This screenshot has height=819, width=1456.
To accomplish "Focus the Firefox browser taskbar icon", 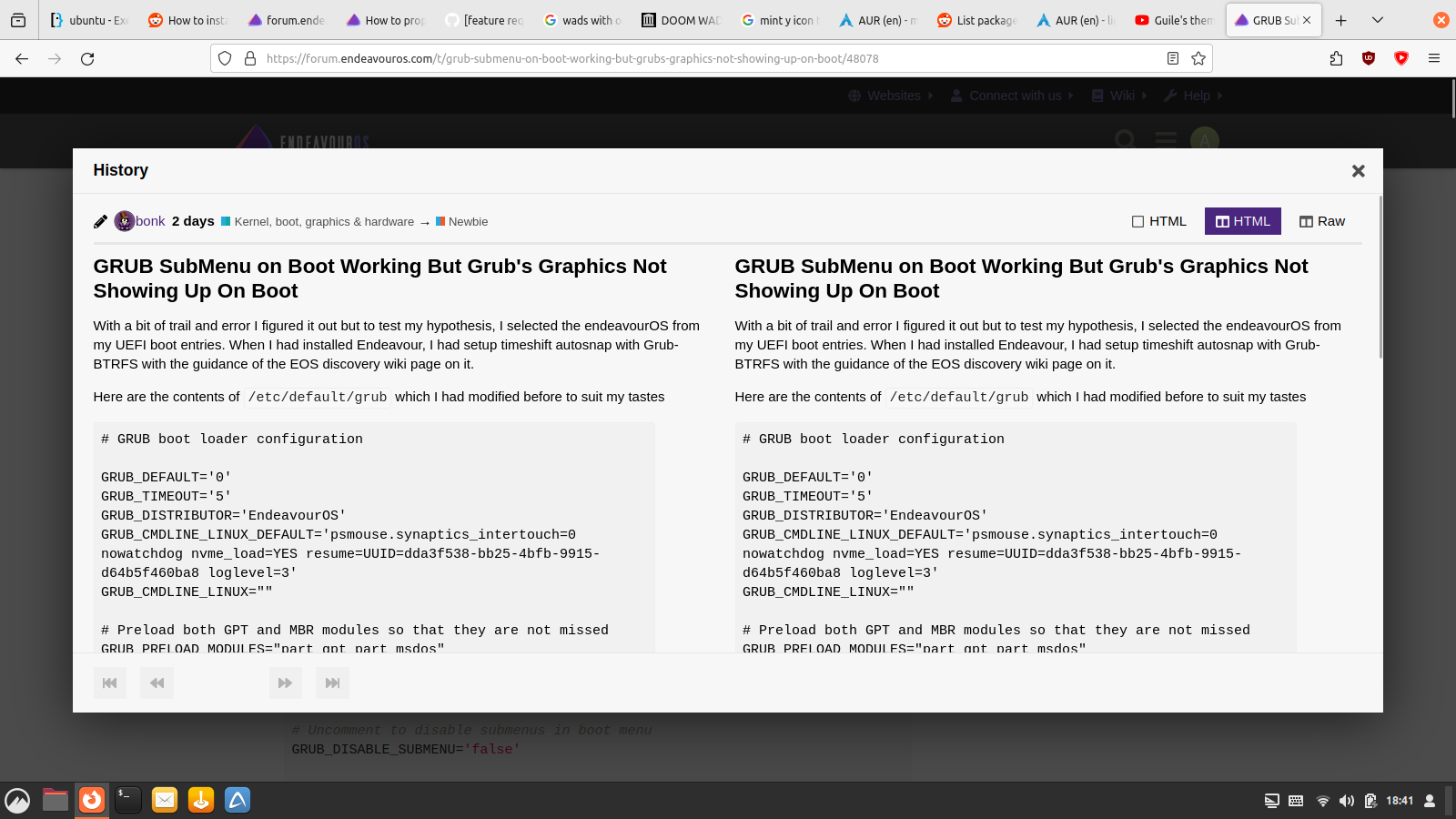I will [x=92, y=800].
